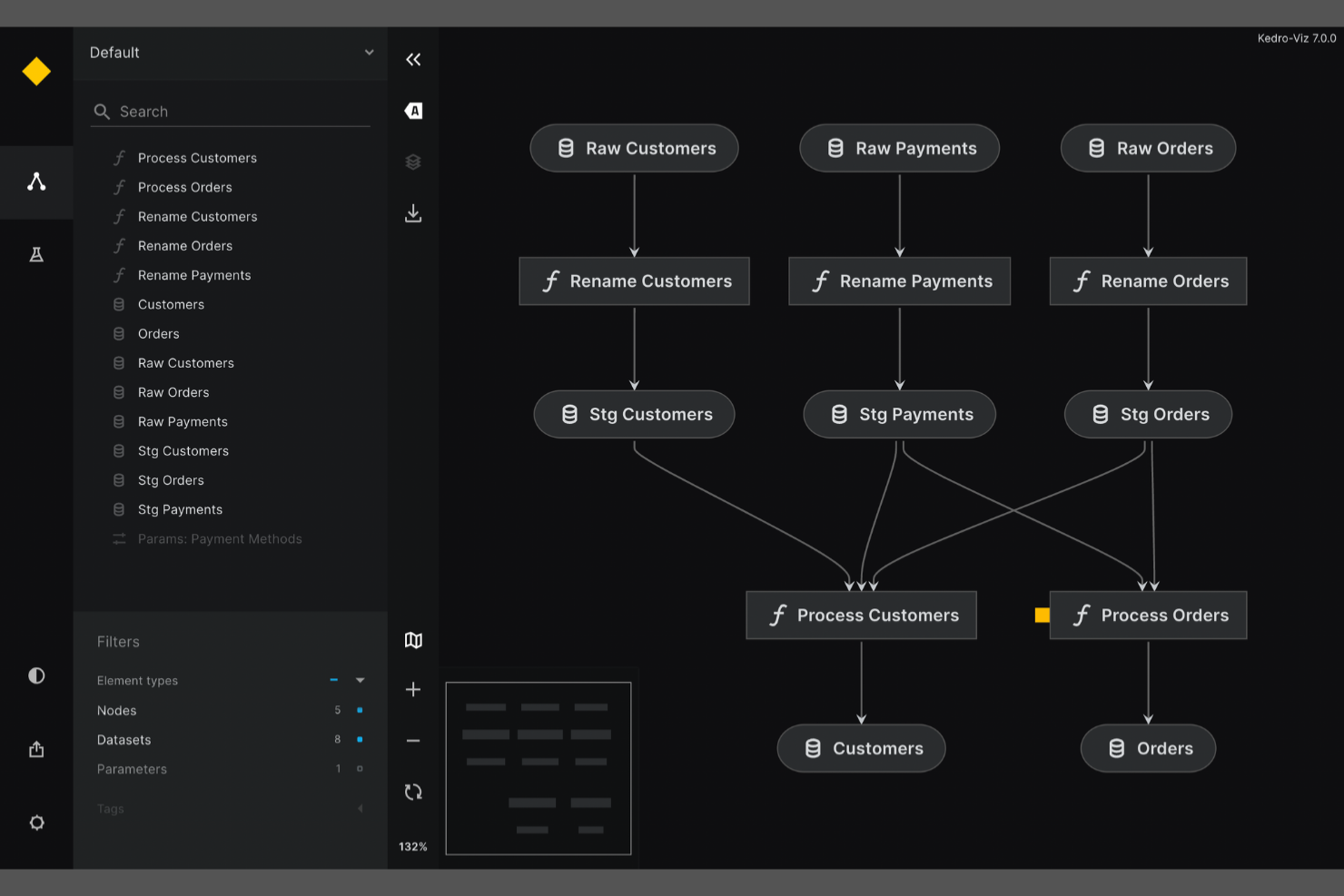
Task: Switch to the experiment tracking view
Action: tap(36, 254)
